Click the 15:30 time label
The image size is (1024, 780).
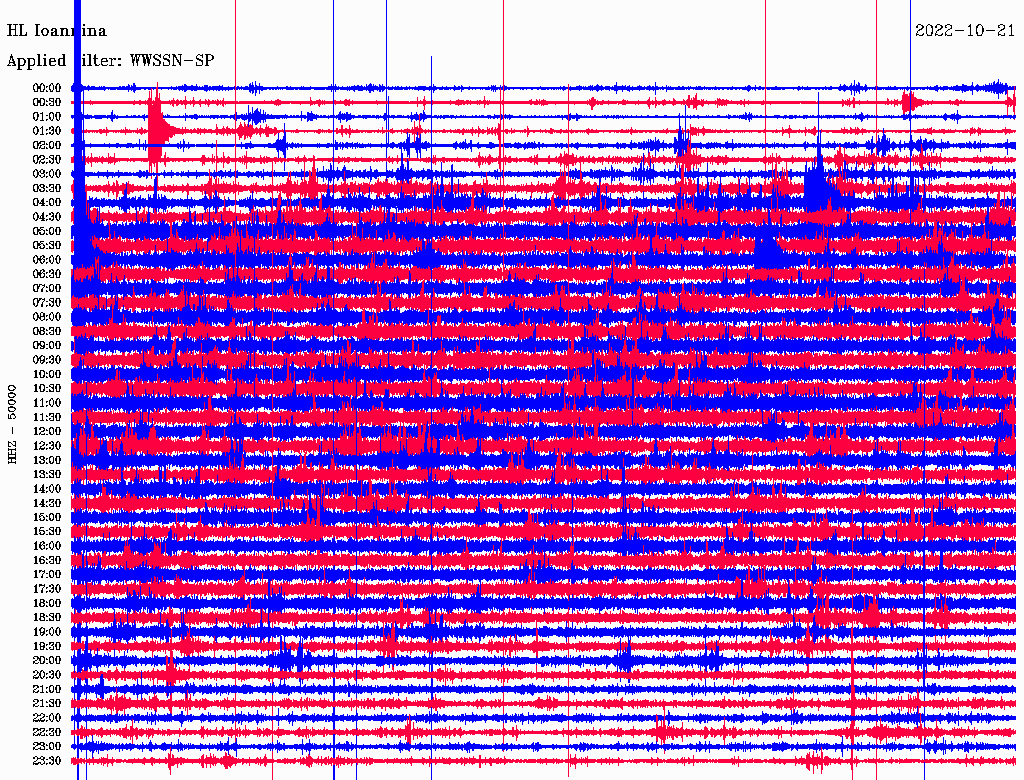coord(47,532)
